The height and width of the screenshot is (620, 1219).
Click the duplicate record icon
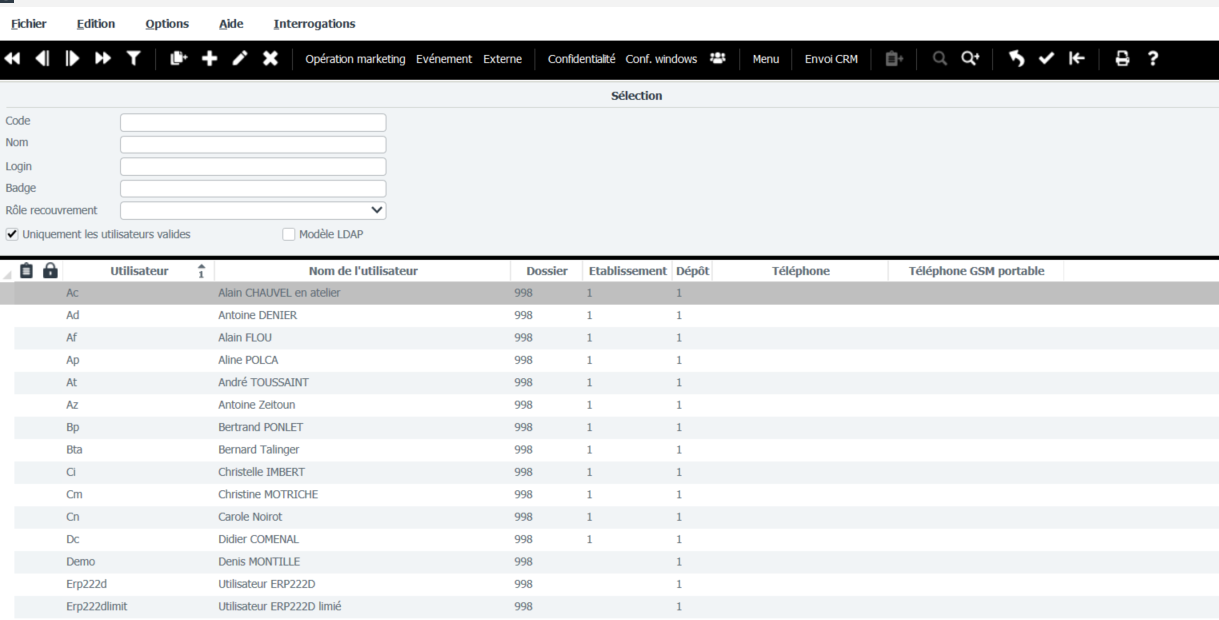point(179,59)
